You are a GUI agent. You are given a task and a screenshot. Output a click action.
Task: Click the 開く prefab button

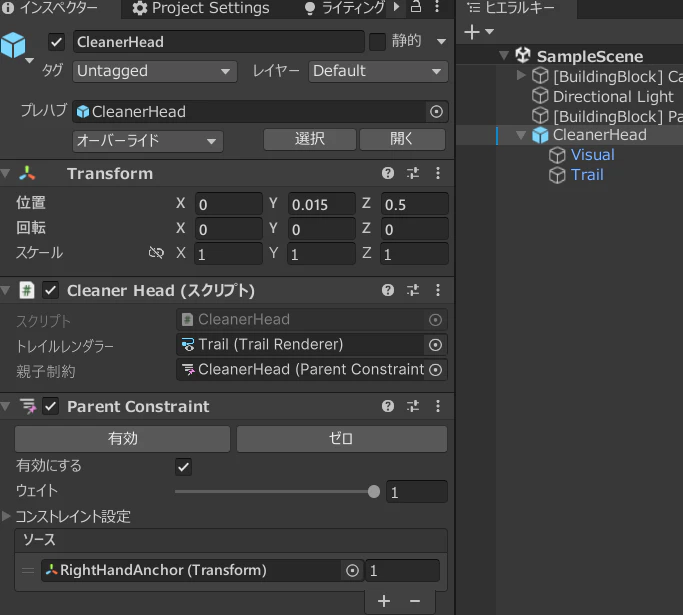402,139
